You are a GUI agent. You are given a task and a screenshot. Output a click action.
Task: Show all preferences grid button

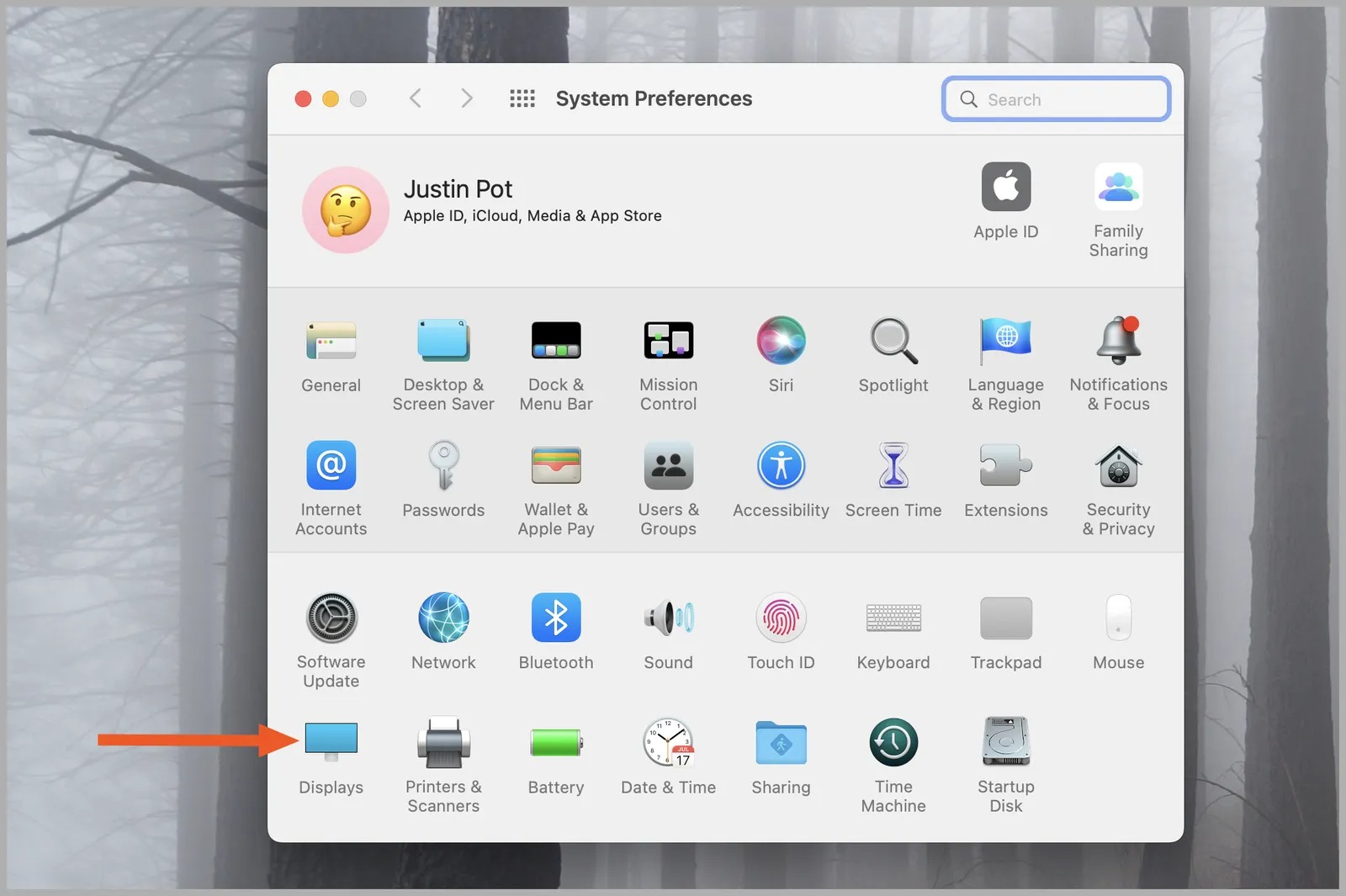point(522,98)
